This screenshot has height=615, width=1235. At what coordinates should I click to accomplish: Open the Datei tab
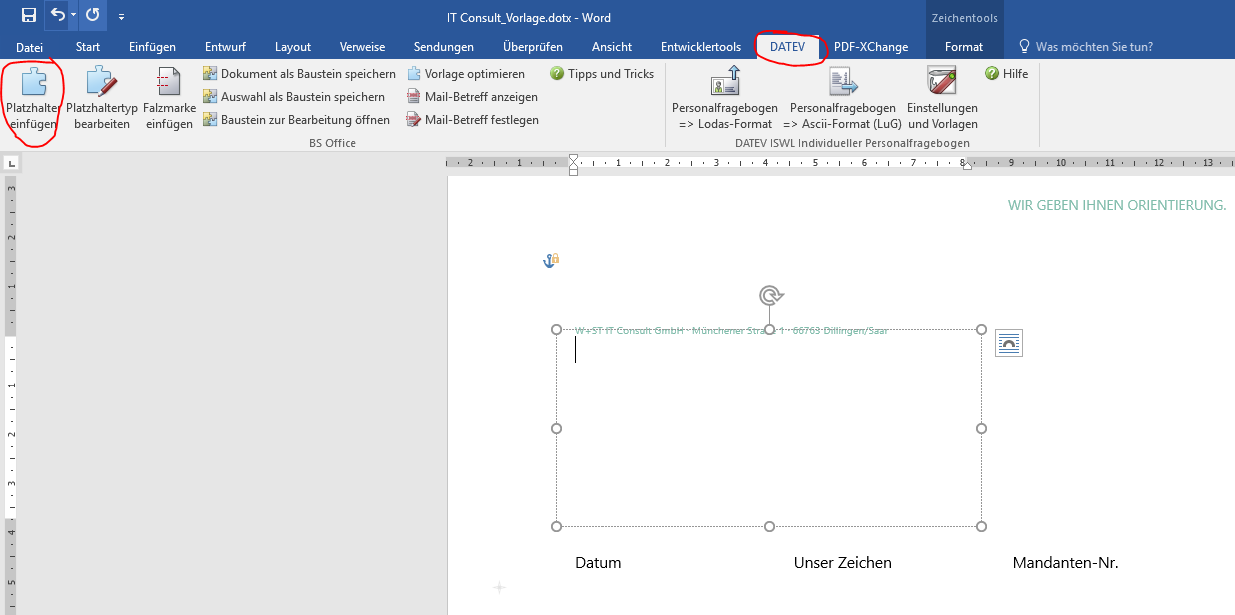(30, 47)
